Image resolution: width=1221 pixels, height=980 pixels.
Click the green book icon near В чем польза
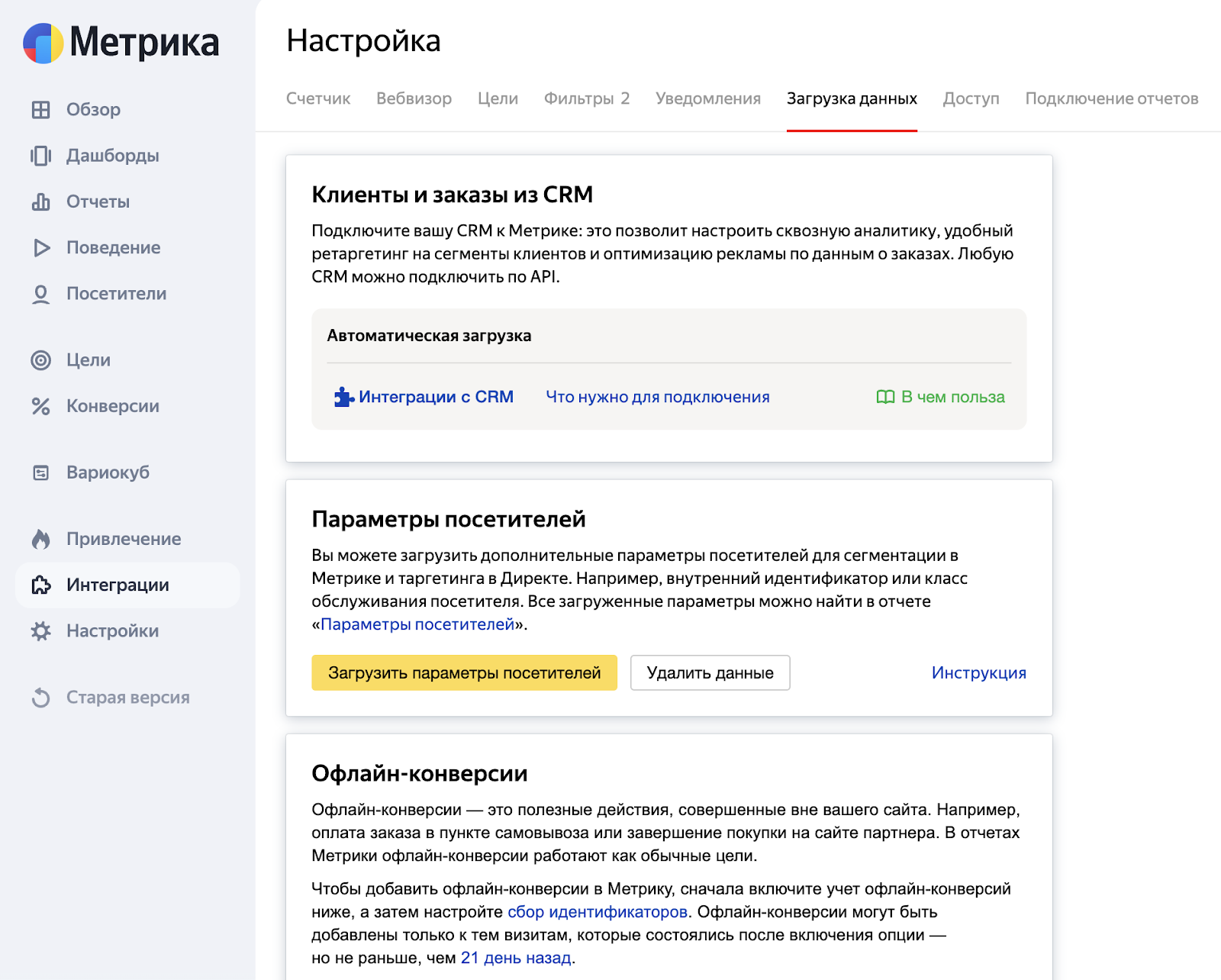(x=885, y=397)
